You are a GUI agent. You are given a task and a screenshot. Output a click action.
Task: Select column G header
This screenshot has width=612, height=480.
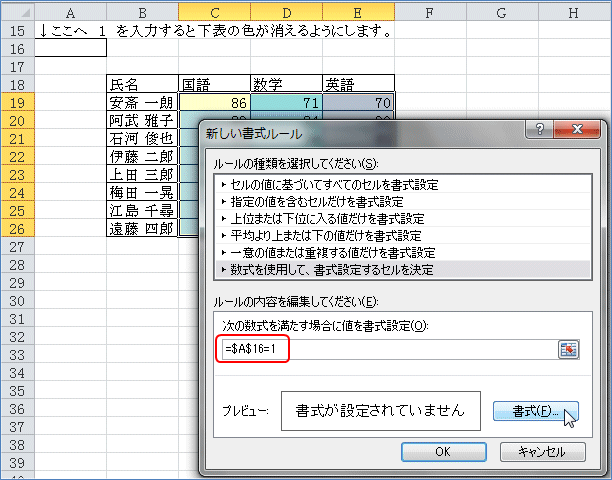coord(502,12)
